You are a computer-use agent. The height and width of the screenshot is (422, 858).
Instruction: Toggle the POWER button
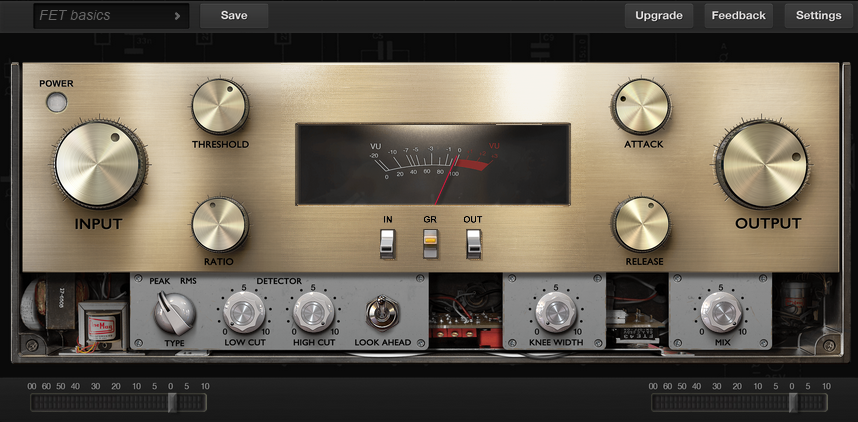pos(56,102)
